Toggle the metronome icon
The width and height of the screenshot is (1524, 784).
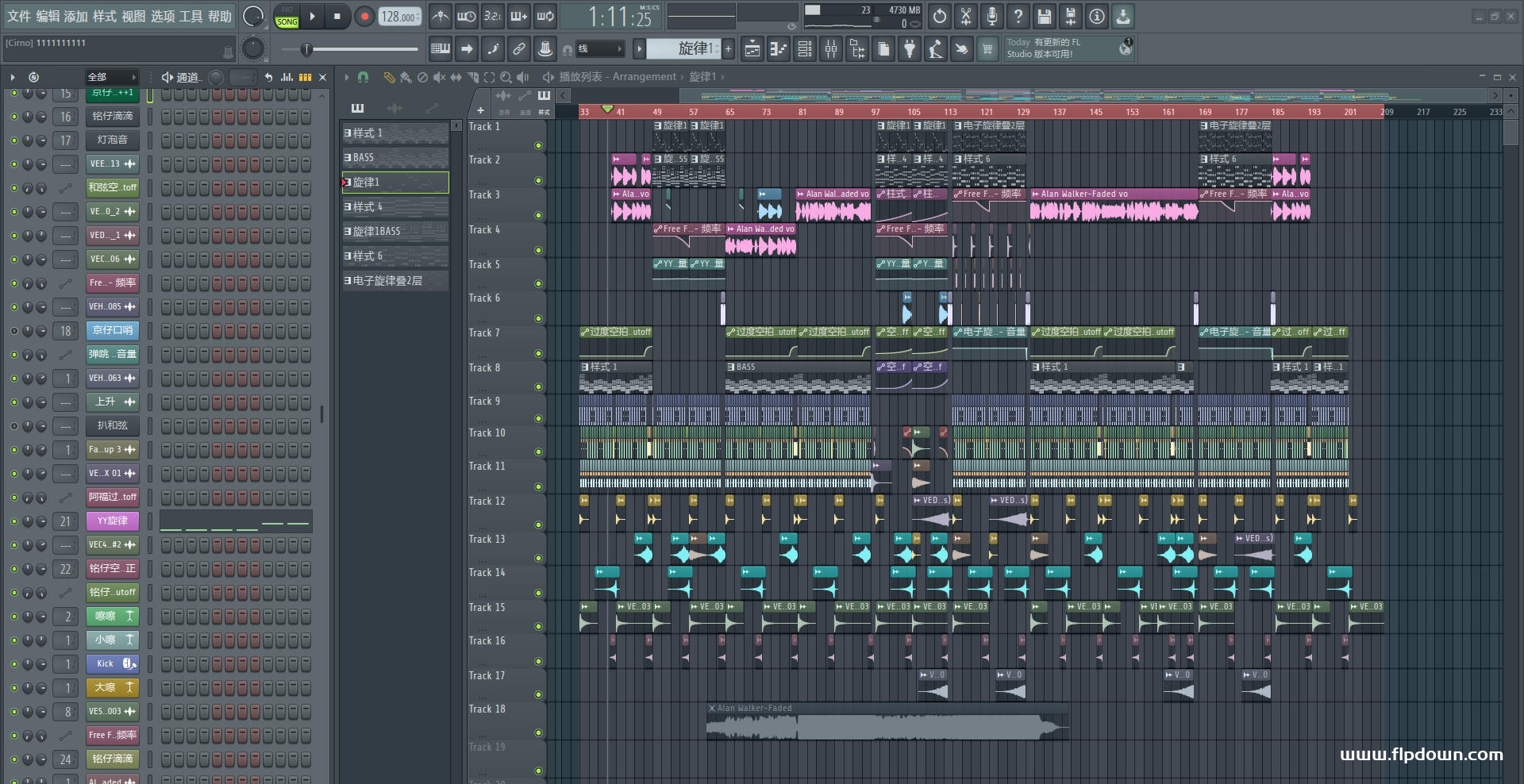tap(441, 16)
